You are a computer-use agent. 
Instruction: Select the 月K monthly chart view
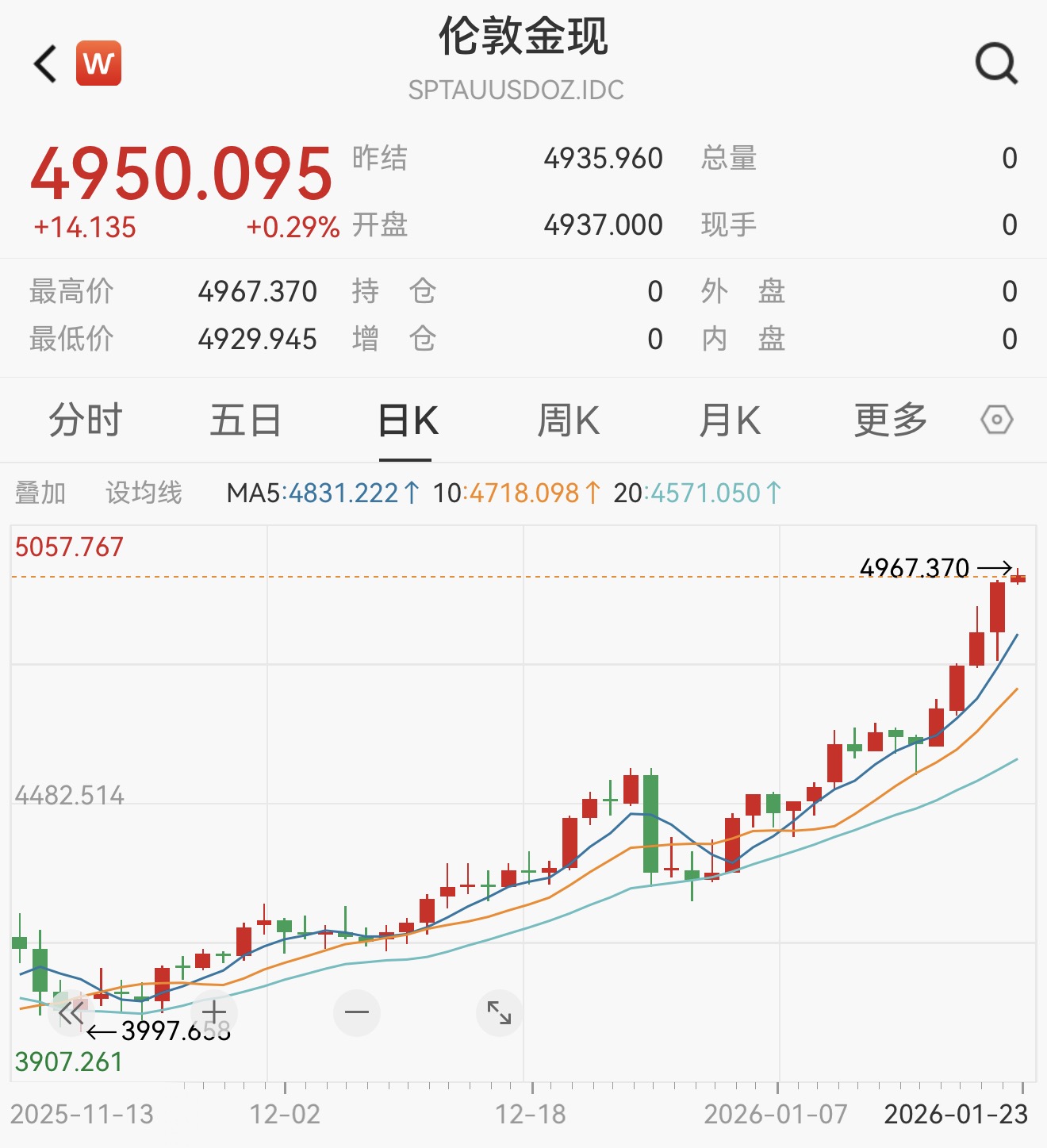pyautogui.click(x=730, y=420)
